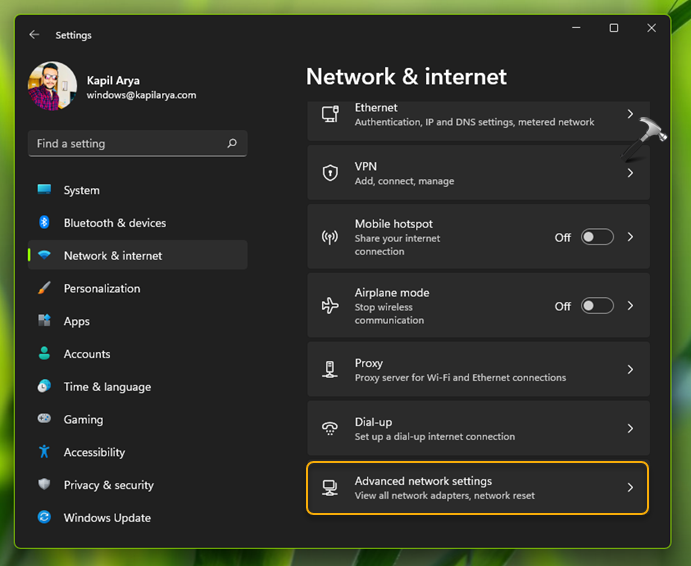The width and height of the screenshot is (691, 566).
Task: Click the Privacy & security shield icon
Action: tap(44, 485)
